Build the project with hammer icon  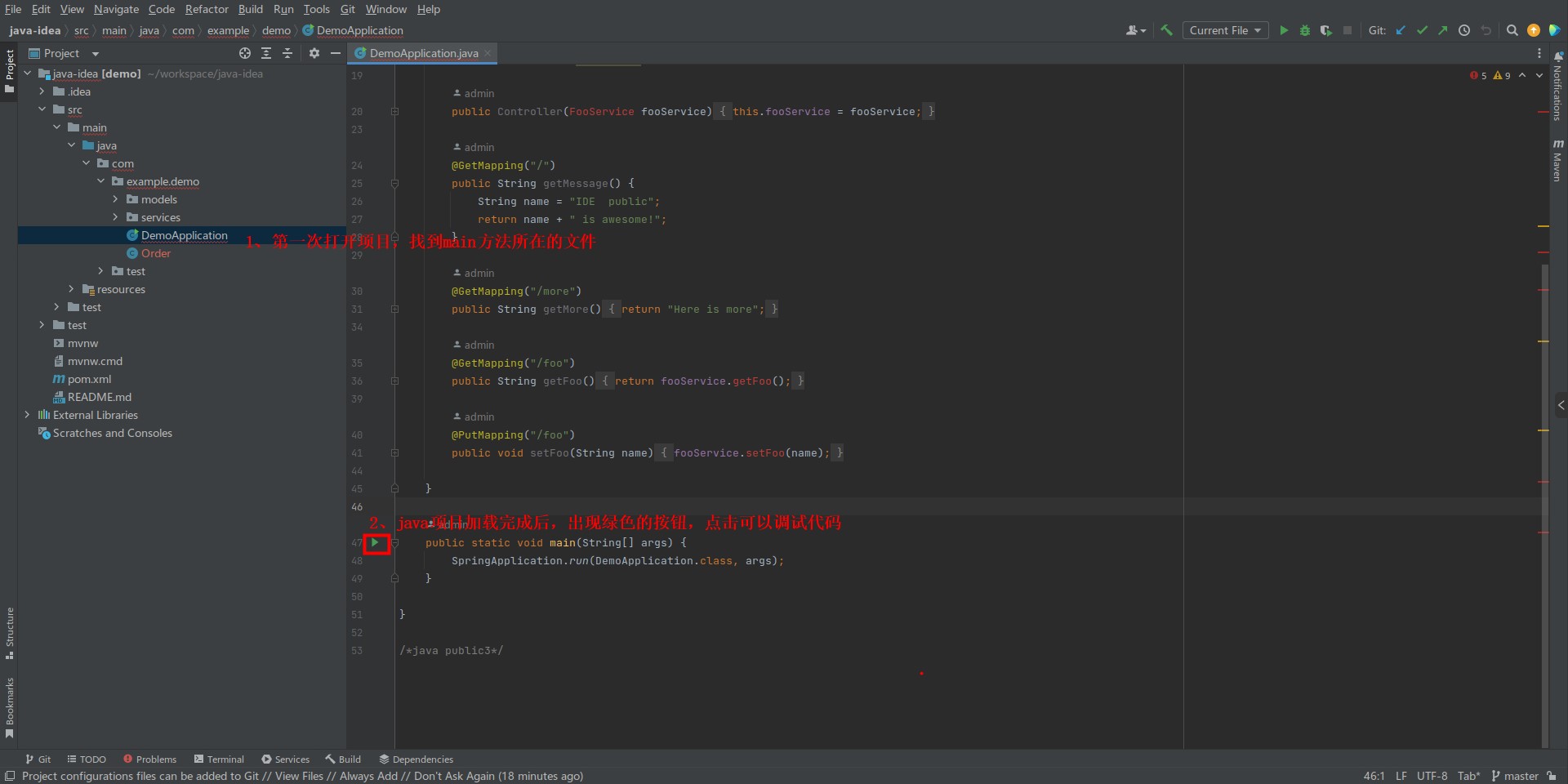coord(1166,30)
